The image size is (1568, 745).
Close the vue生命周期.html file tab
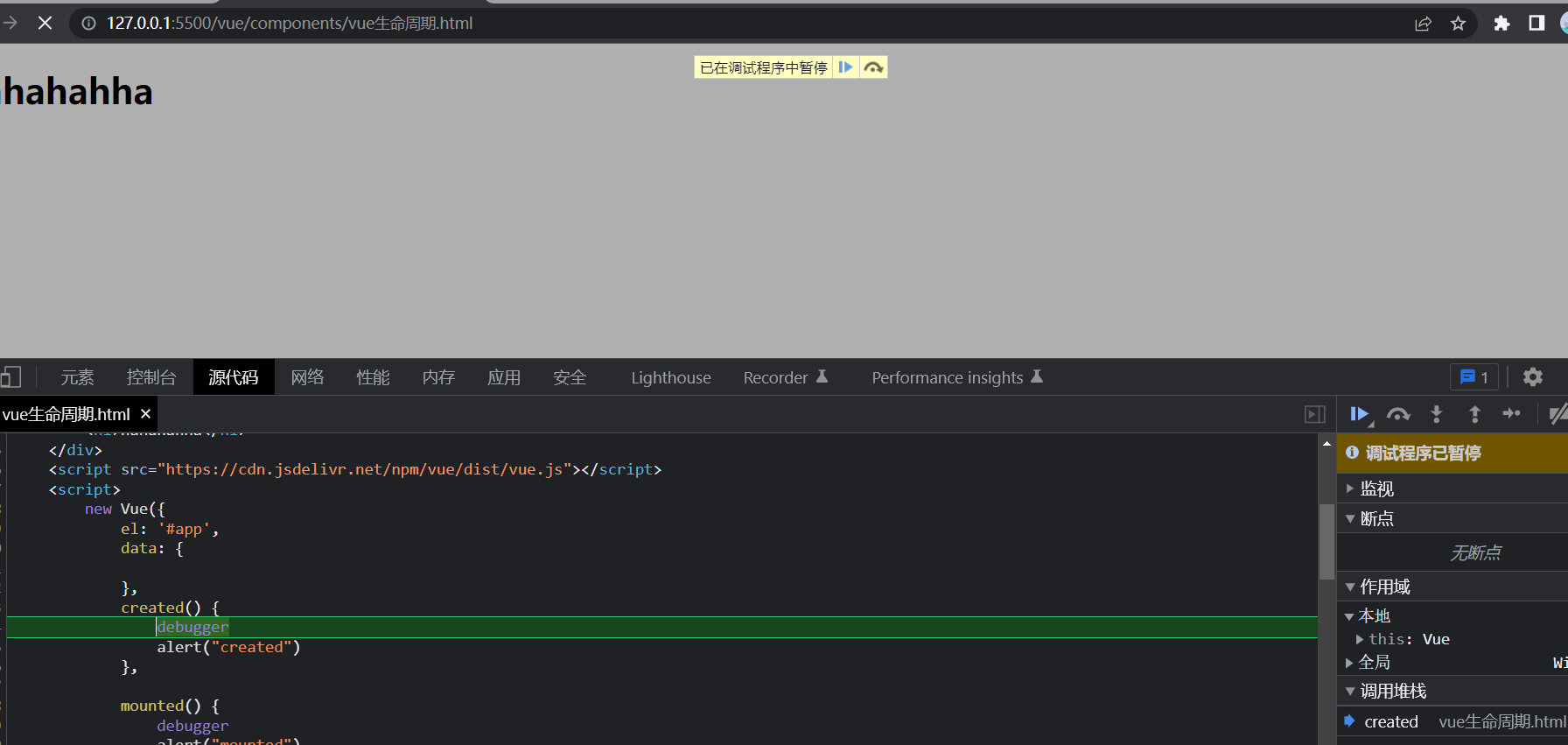146,414
